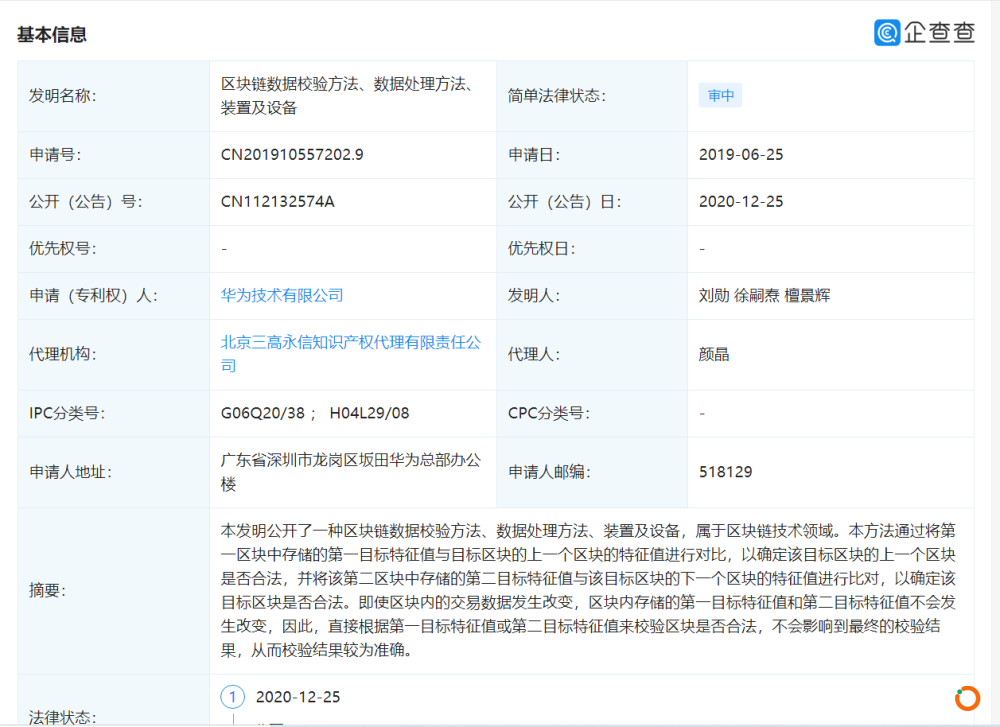Viewport: 1000px width, 727px height.
Task: Click the 代理机构 label
Action: pyautogui.click(x=62, y=355)
